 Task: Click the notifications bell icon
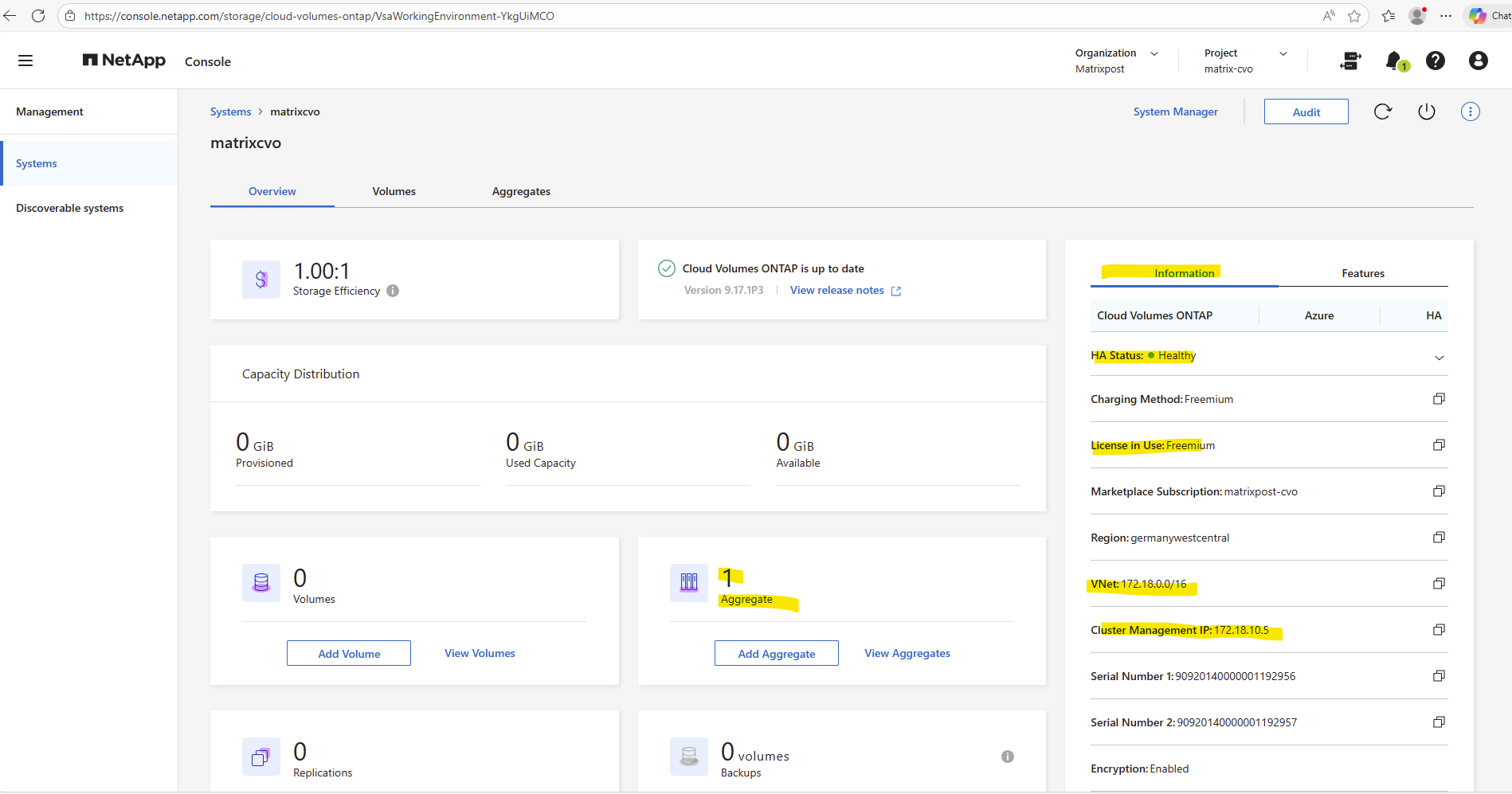(x=1394, y=61)
